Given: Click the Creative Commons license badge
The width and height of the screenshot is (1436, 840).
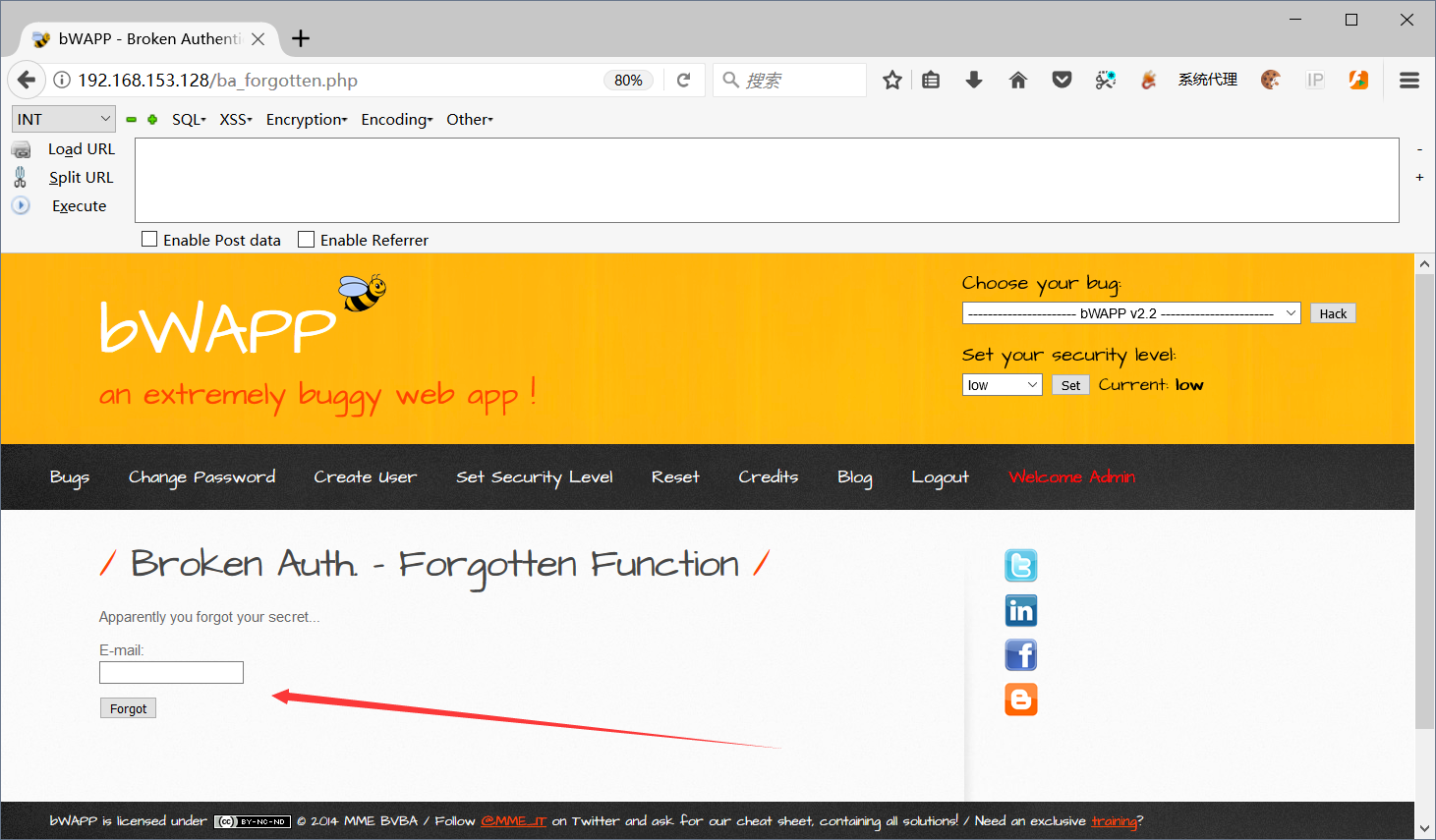Looking at the screenshot, I should (x=253, y=821).
